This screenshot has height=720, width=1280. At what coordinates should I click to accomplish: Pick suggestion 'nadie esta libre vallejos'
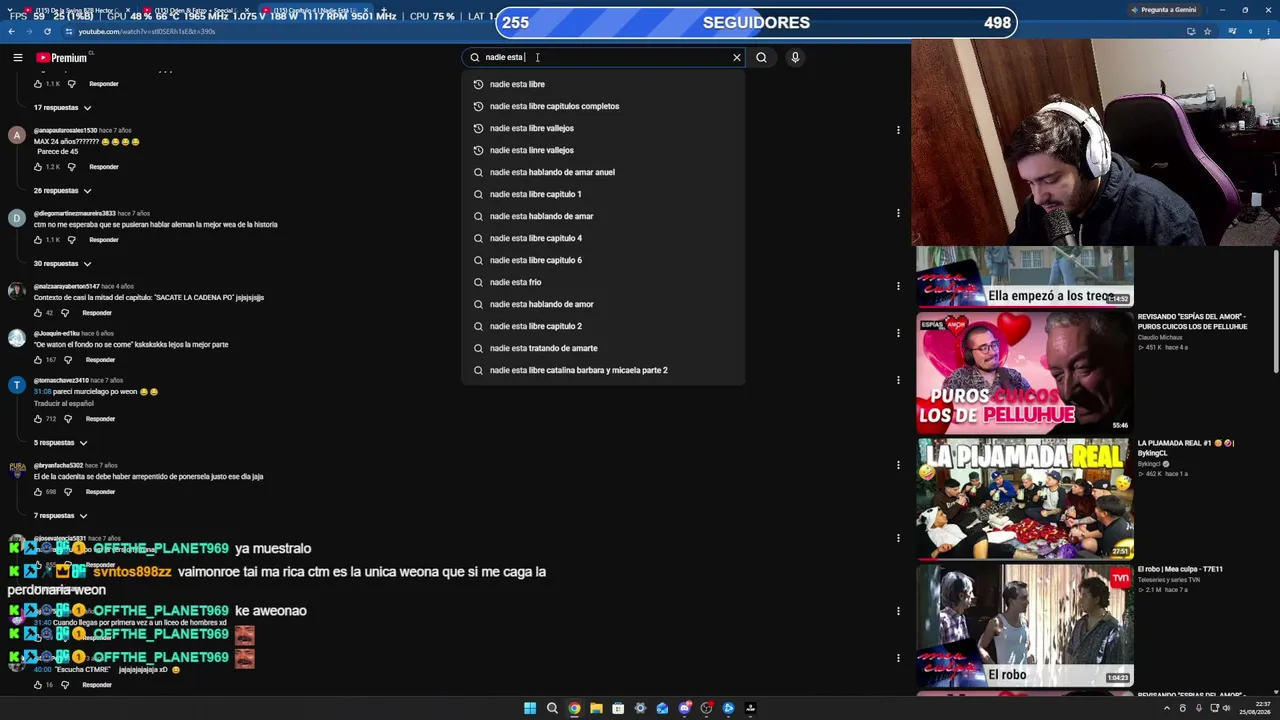pos(603,128)
